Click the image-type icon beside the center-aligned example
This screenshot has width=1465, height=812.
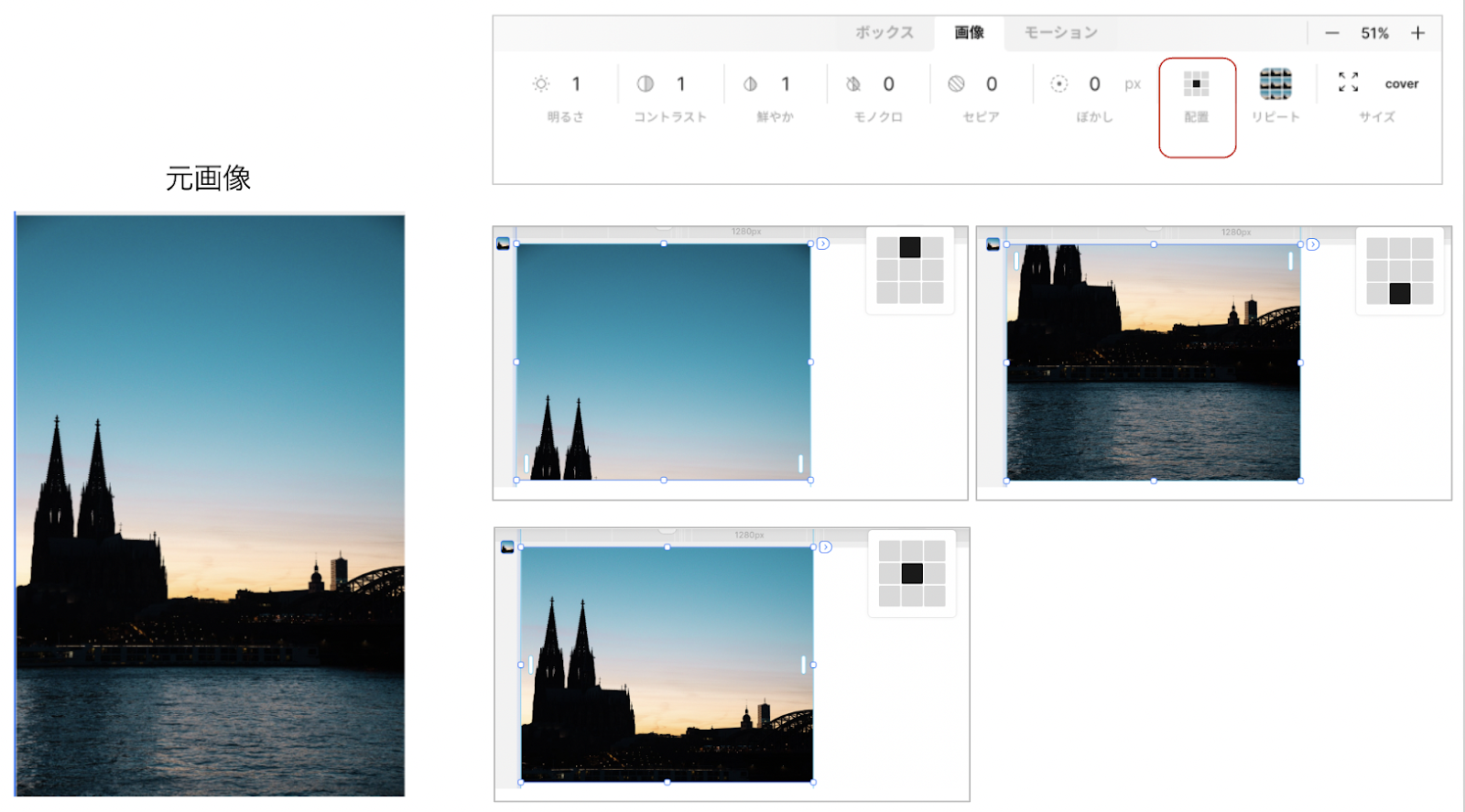coord(507,547)
